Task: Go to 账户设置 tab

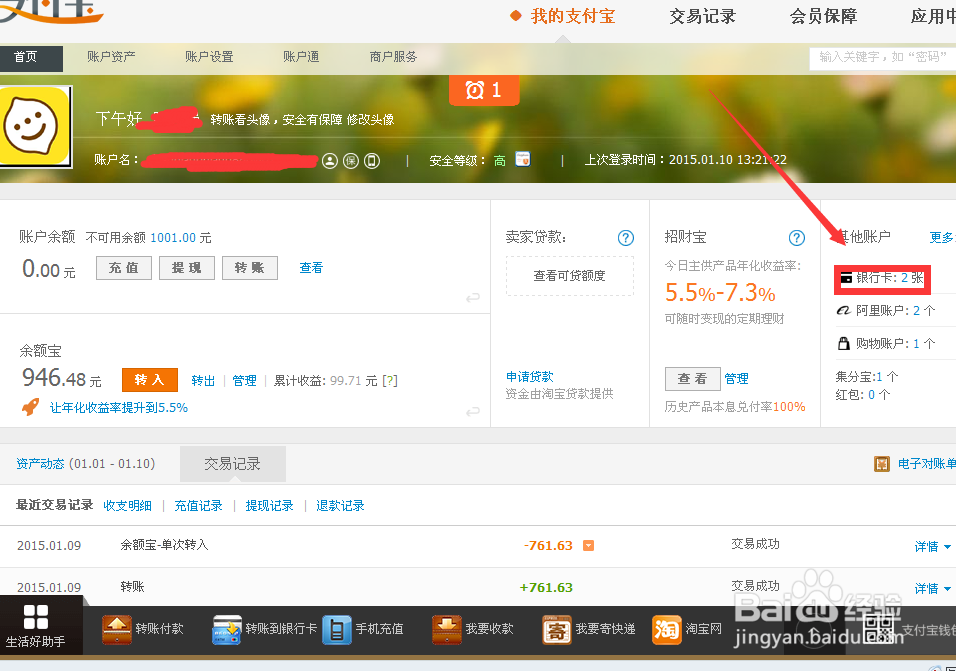Action: pos(209,57)
